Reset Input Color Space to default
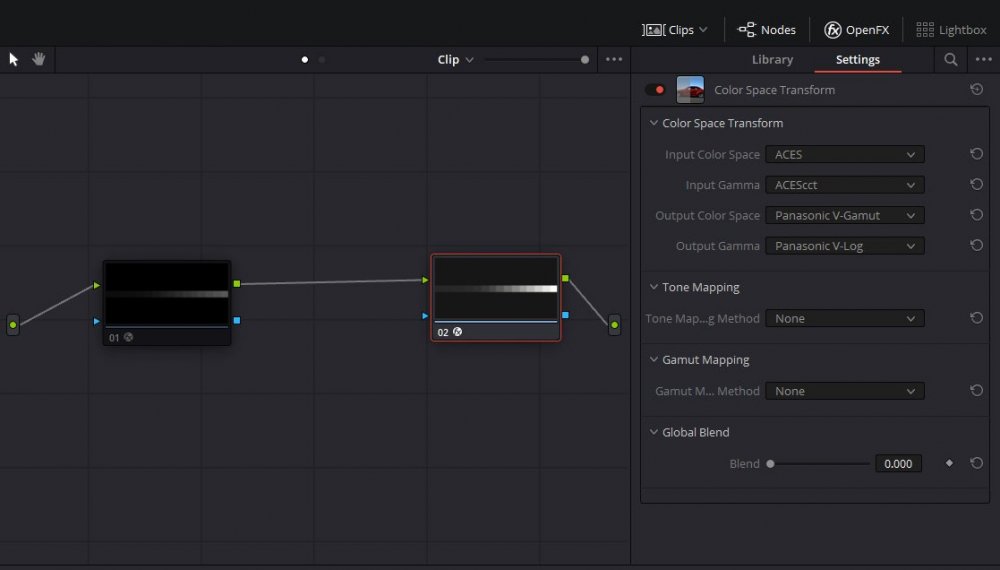Viewport: 1000px width, 570px height. pos(976,155)
